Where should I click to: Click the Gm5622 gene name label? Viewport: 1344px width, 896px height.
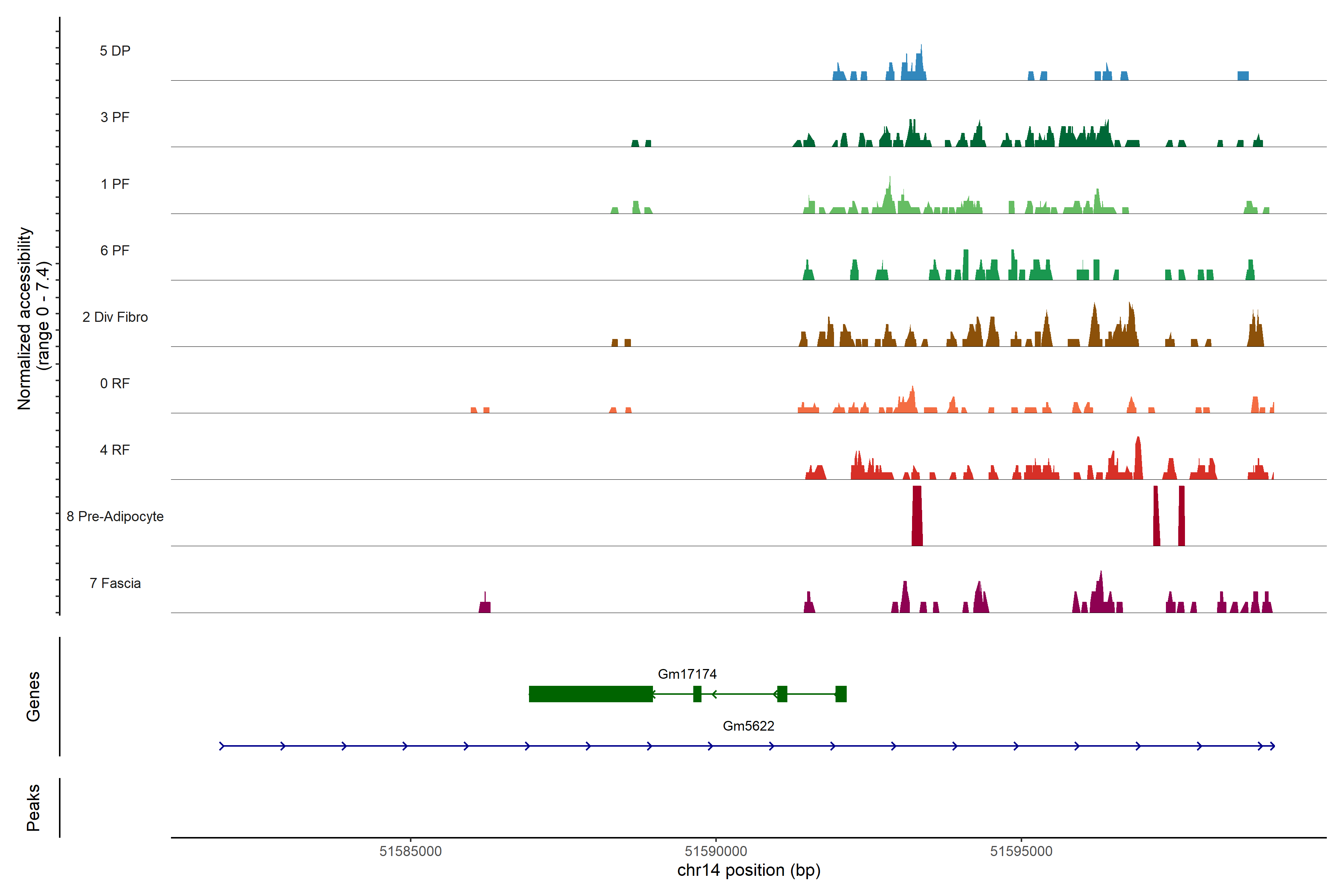(x=748, y=726)
